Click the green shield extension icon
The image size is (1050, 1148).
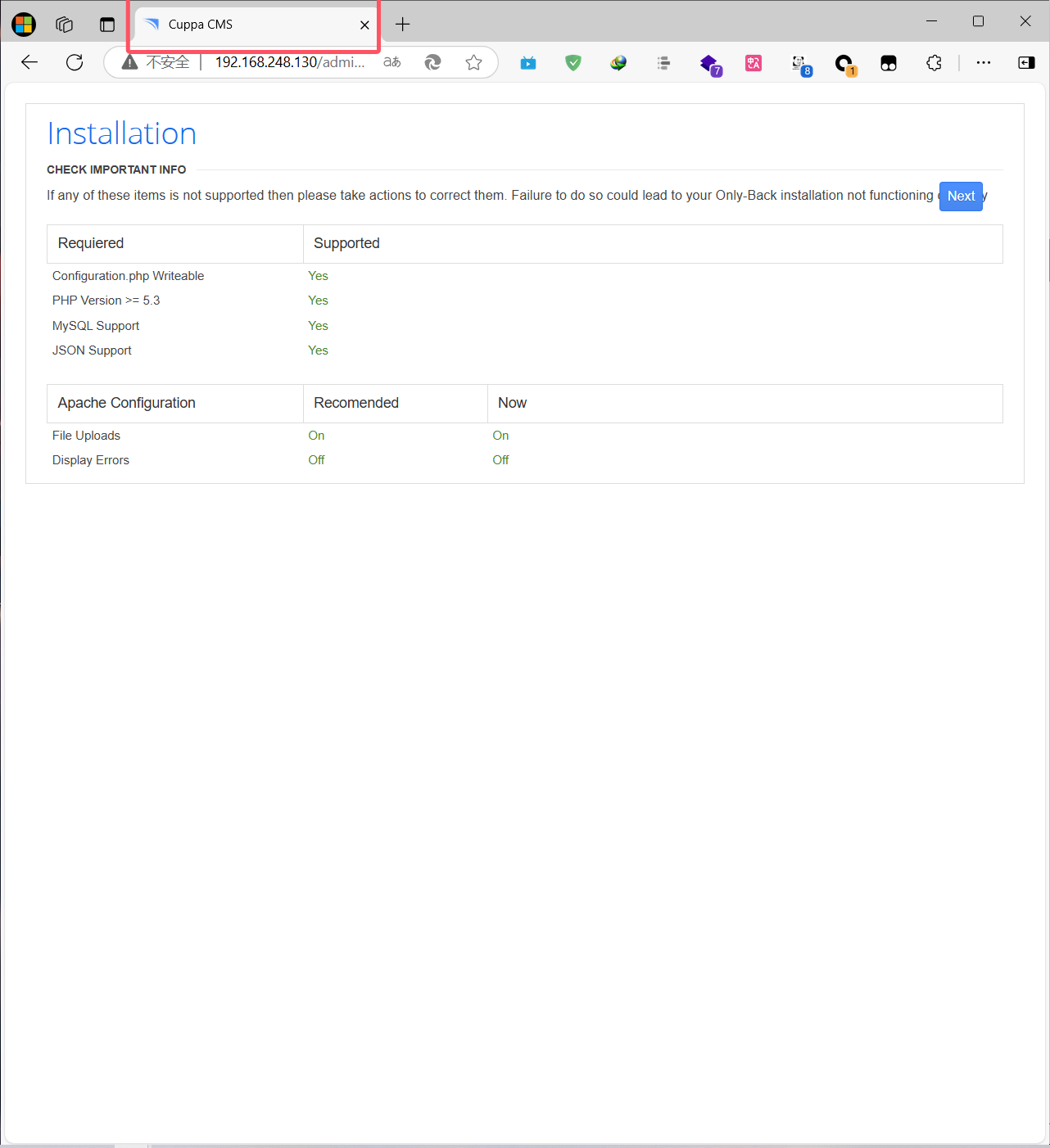[x=573, y=63]
